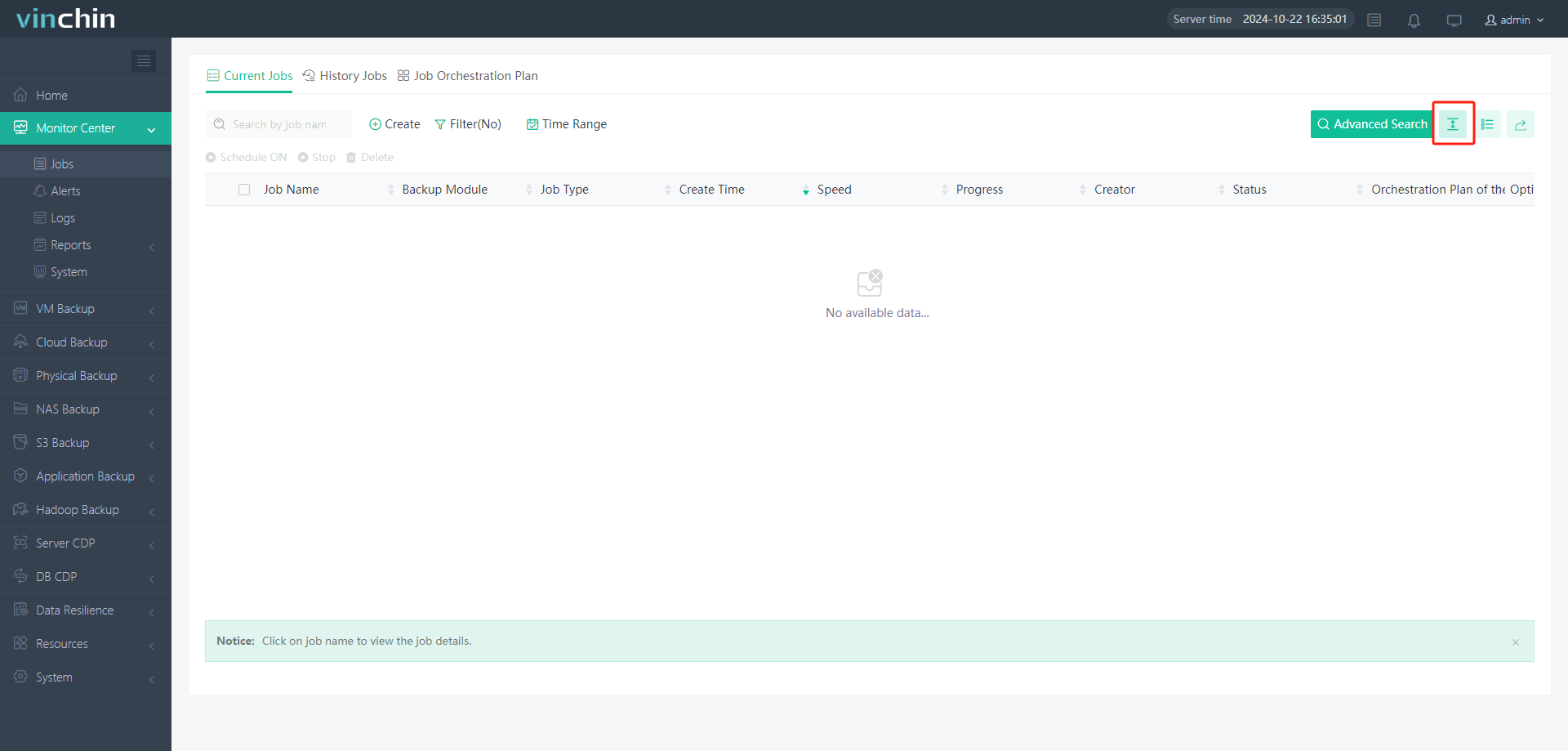
Task: Open the Time Range picker
Action: tap(567, 124)
